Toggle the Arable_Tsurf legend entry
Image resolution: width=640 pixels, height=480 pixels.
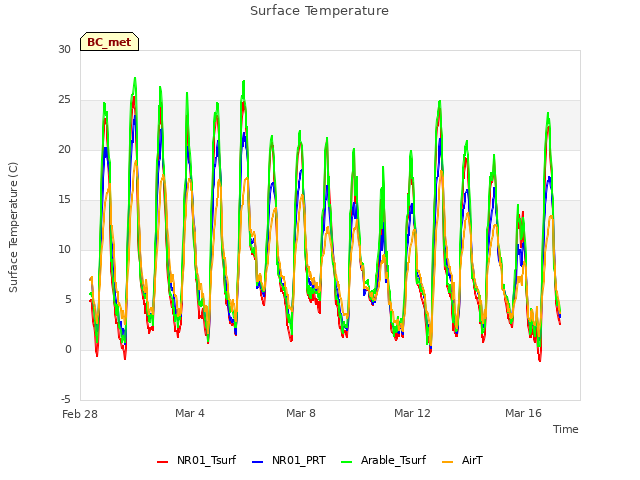[x=384, y=460]
